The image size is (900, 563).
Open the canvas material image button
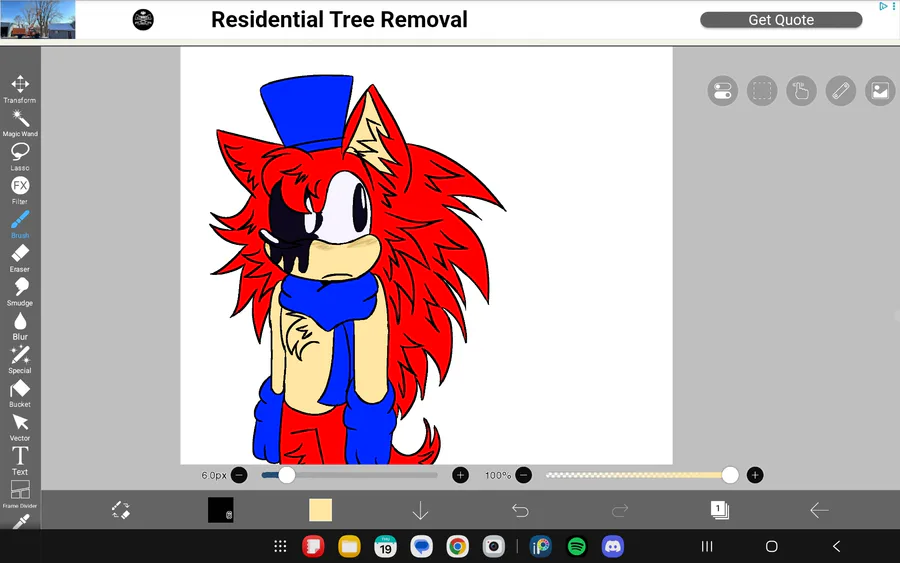[x=880, y=91]
